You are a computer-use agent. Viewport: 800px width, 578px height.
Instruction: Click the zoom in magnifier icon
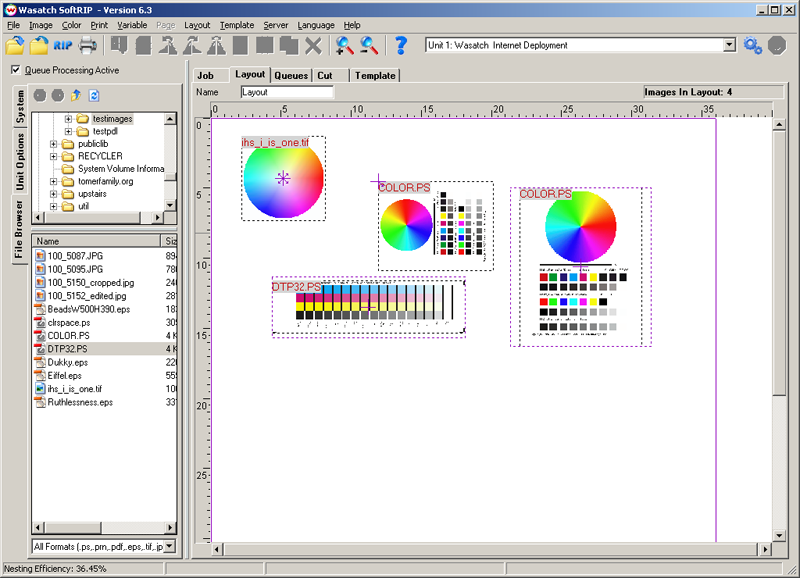pyautogui.click(x=344, y=45)
